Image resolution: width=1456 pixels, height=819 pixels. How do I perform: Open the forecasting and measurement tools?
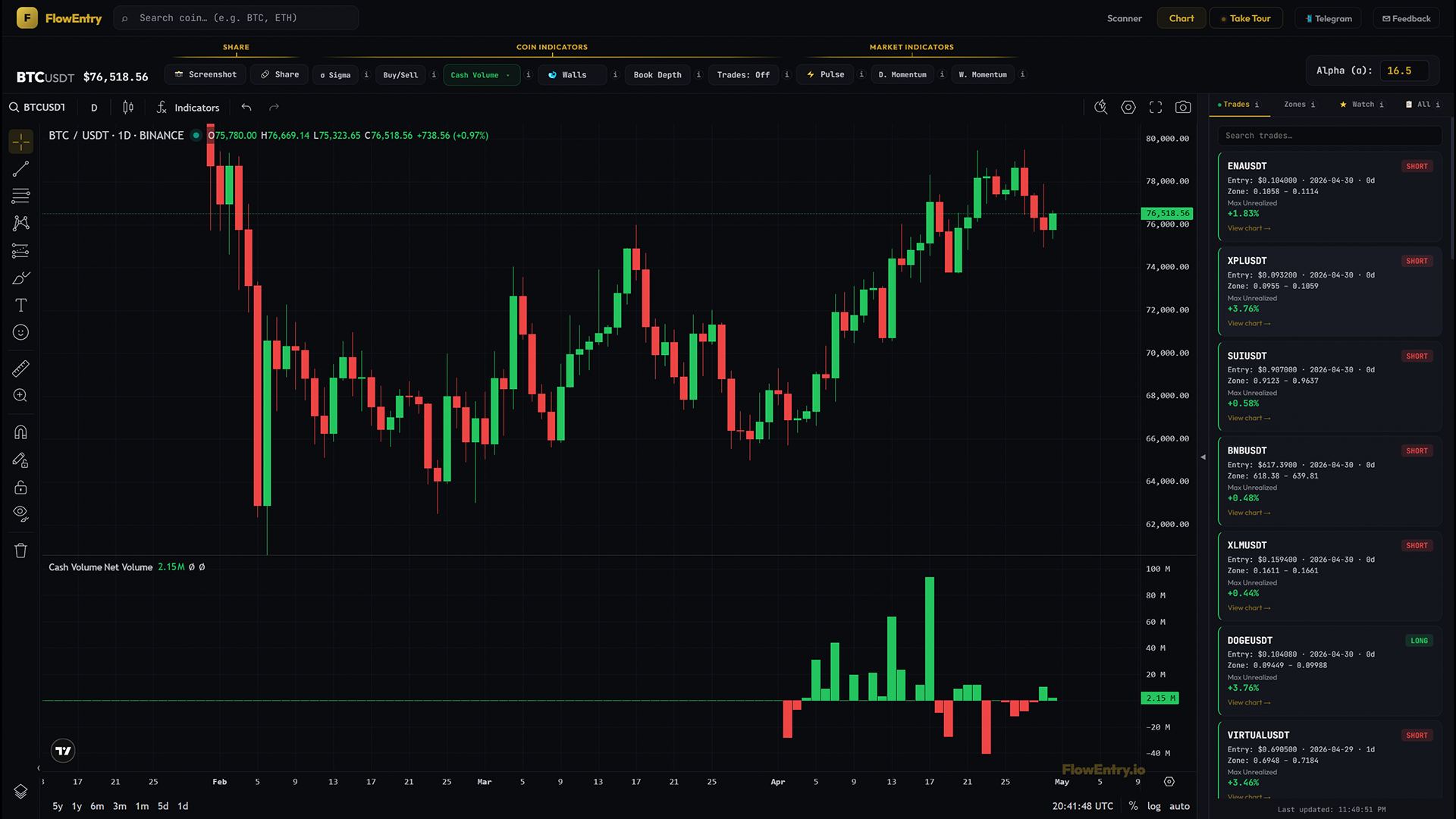point(20,251)
